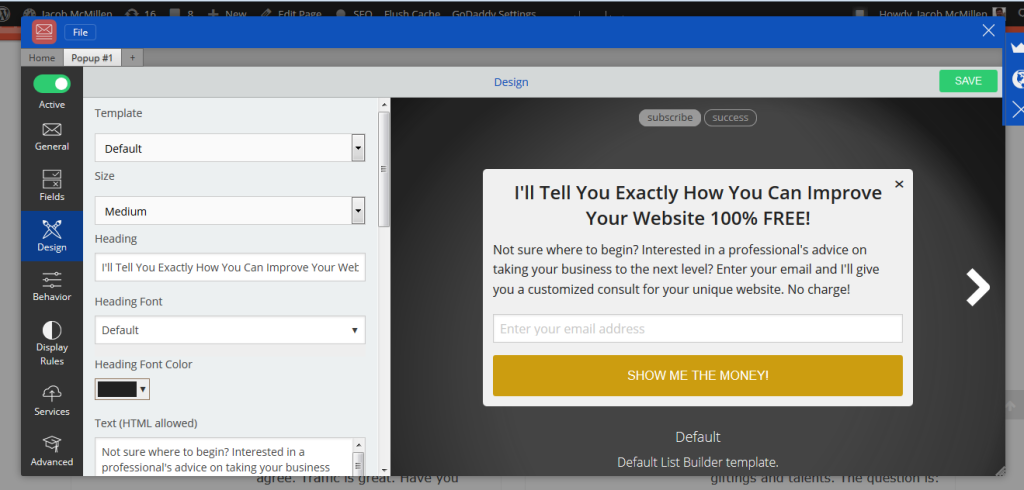The height and width of the screenshot is (490, 1024).
Task: Click SEO in WordPress admin bar
Action: pyautogui.click(x=355, y=14)
